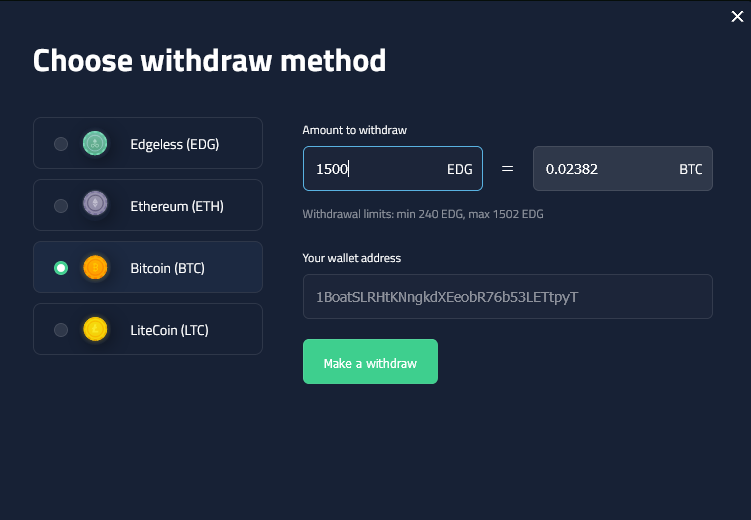Close the withdraw method dialog
Screen dimensions: 751x520
738,16
